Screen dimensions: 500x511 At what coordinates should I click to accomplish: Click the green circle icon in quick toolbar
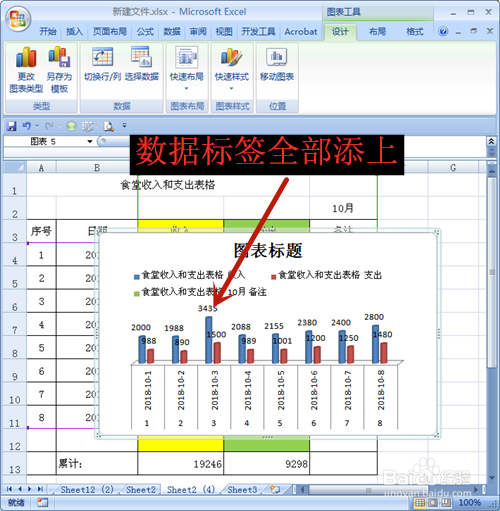71,126
